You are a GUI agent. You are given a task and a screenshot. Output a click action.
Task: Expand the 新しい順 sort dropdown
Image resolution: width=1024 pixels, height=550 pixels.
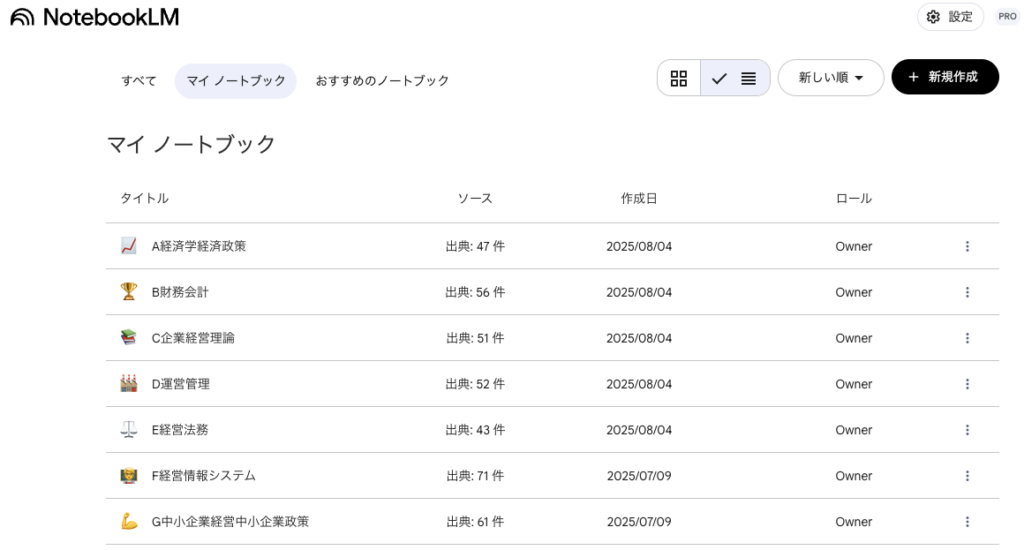coord(830,78)
